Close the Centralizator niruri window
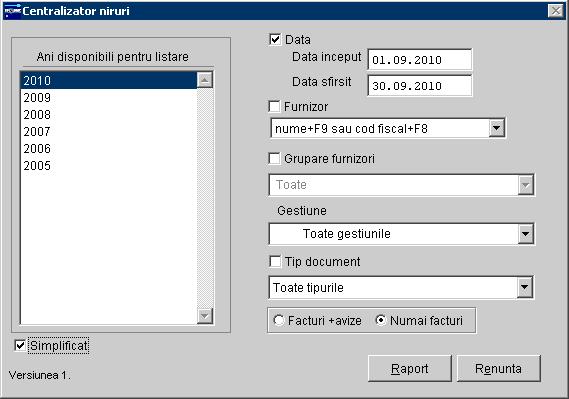The image size is (569, 399). [x=556, y=11]
